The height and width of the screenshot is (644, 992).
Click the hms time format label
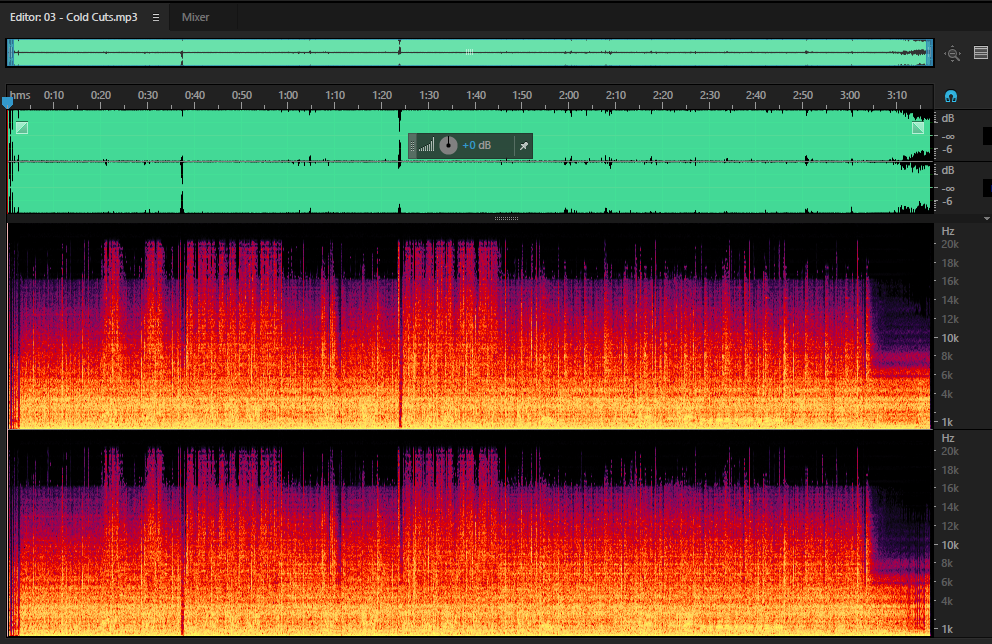20,95
